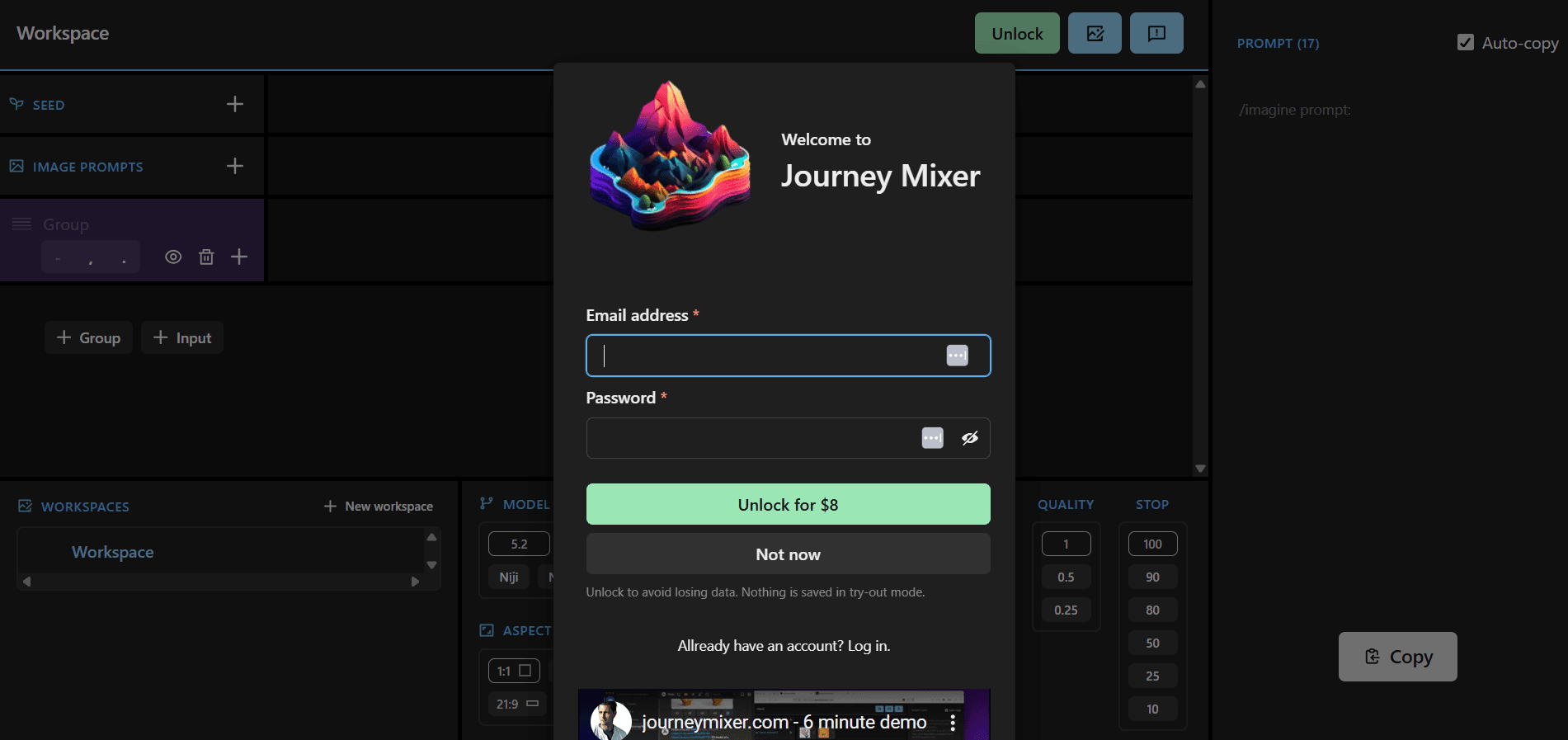This screenshot has height=740, width=1568.
Task: Click the PROMPT (17) heading
Action: click(x=1278, y=43)
